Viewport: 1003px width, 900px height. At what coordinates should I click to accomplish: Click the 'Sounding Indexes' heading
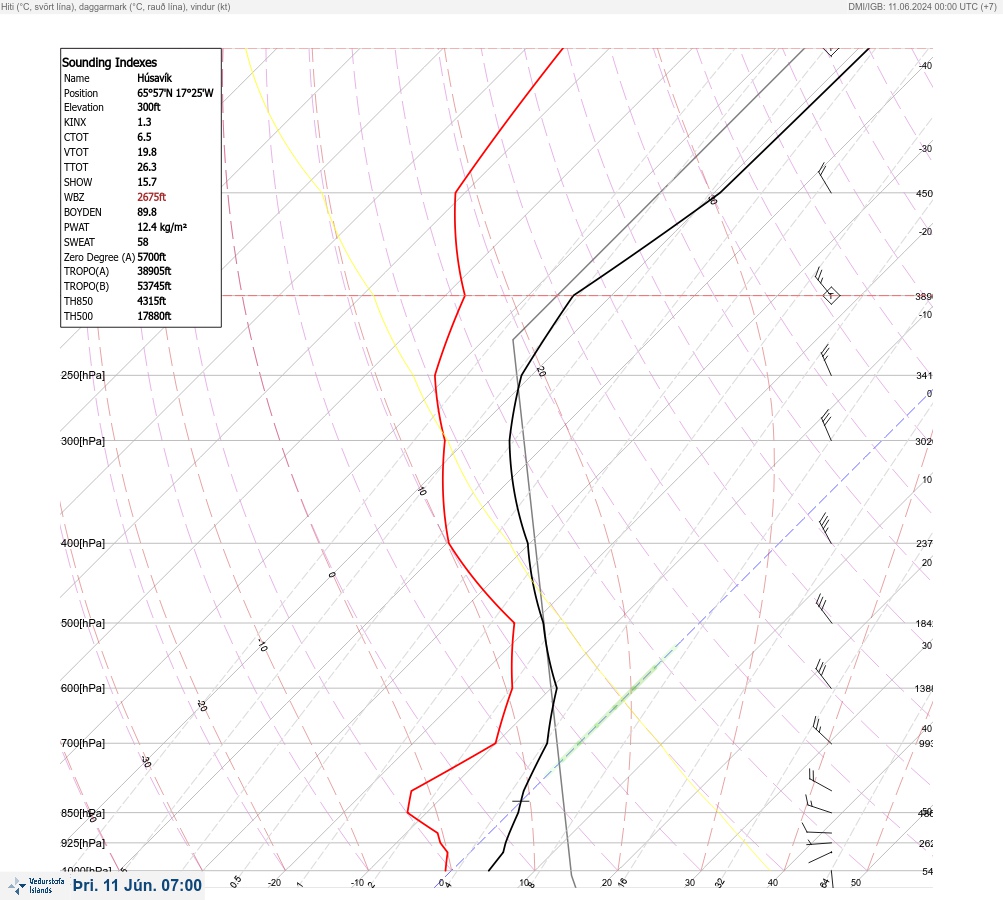click(x=109, y=62)
